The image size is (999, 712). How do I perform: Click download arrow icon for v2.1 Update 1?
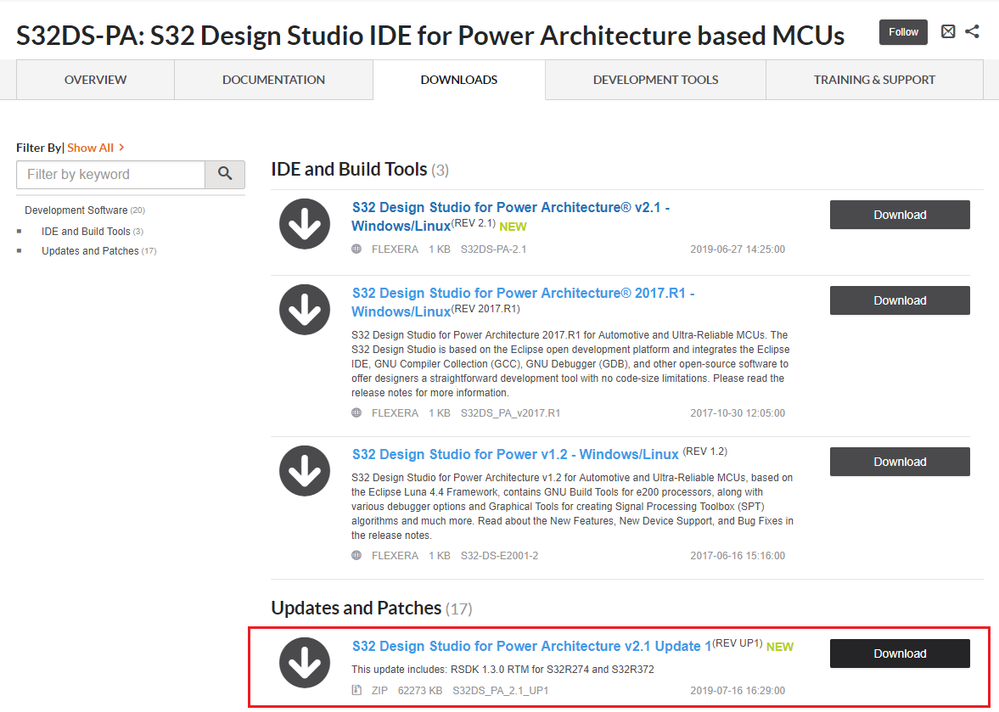305,662
